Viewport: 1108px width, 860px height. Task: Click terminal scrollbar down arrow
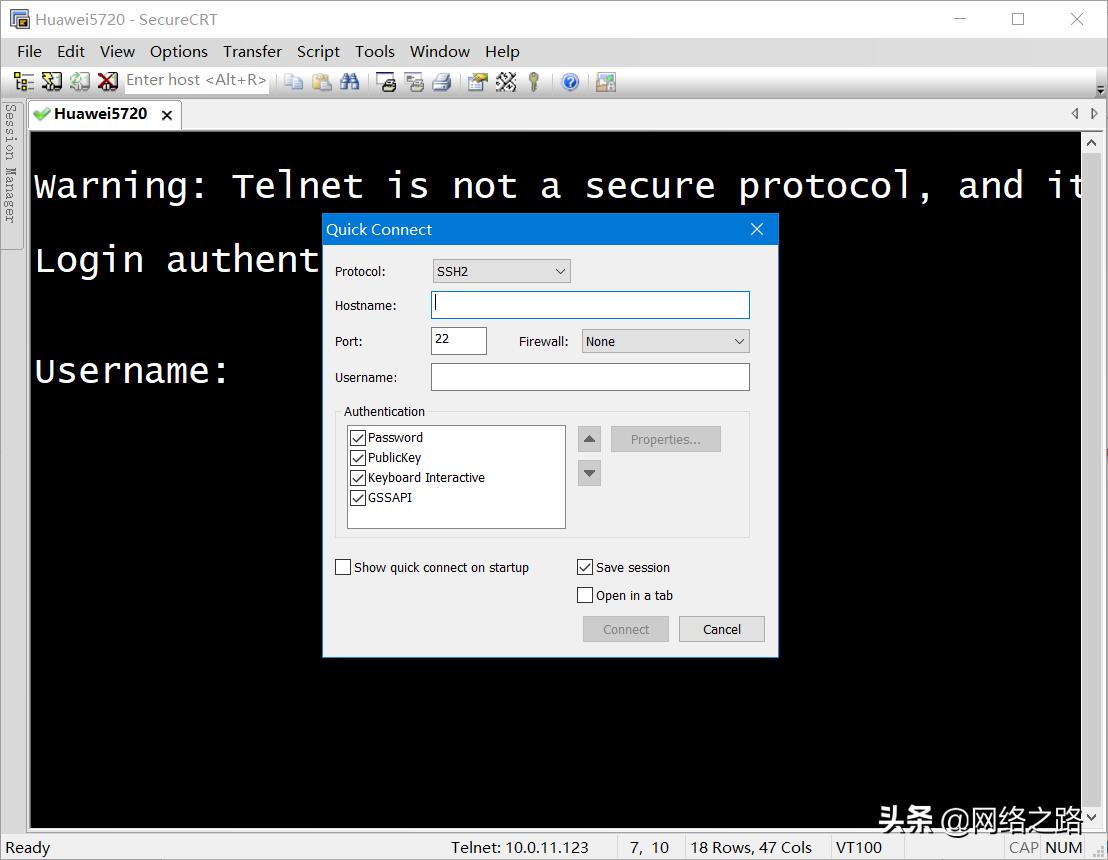tap(1092, 818)
